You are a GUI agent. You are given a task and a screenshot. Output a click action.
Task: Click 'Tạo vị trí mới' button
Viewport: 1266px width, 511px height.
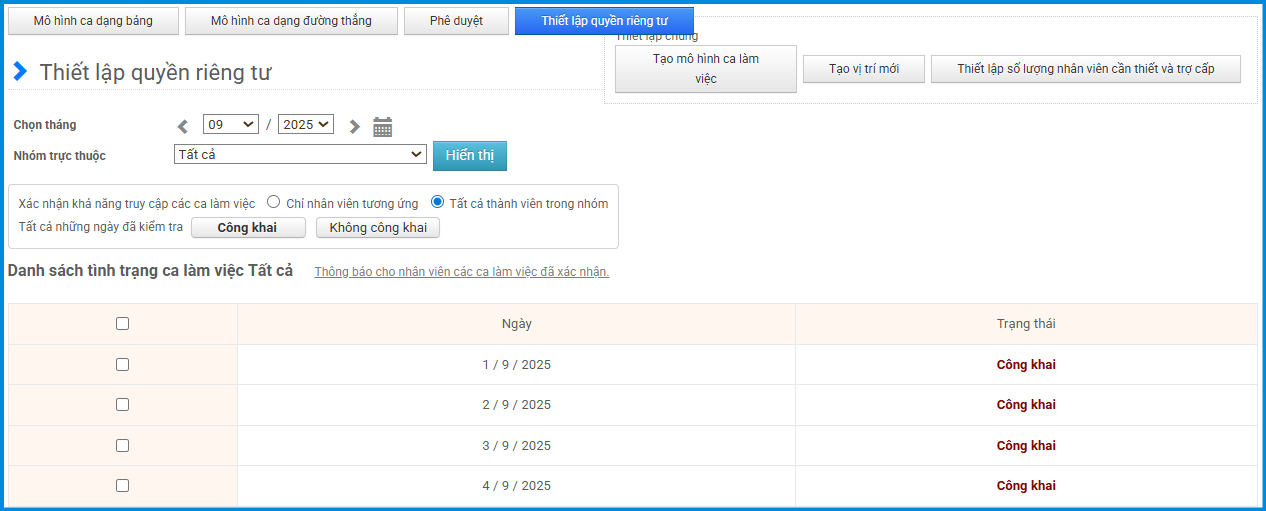(x=863, y=69)
